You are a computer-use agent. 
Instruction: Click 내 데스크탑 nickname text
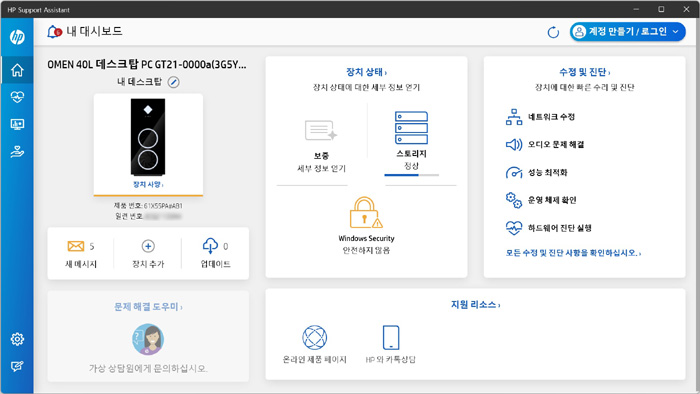[139, 82]
